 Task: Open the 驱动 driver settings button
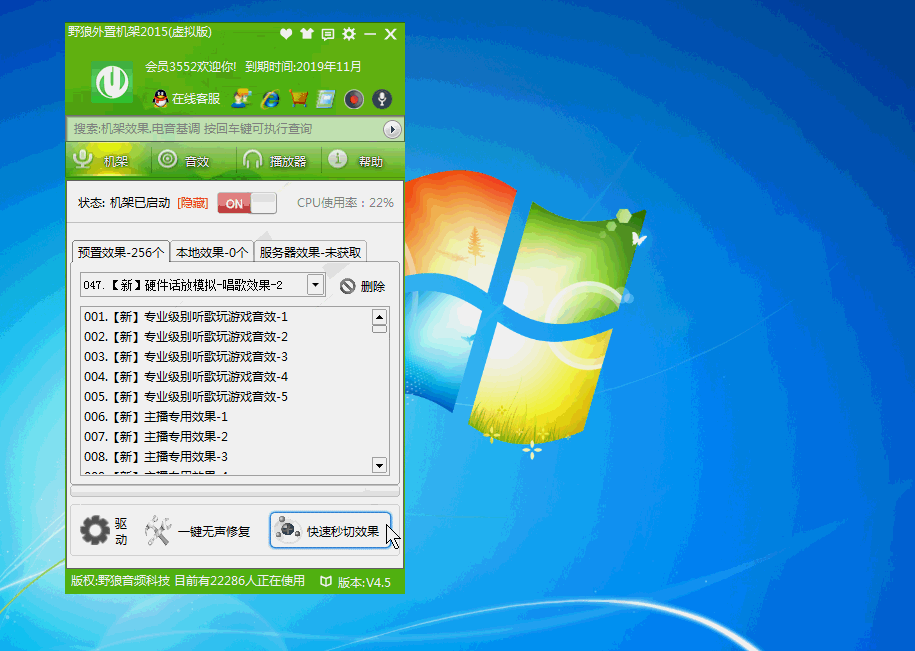tap(104, 531)
